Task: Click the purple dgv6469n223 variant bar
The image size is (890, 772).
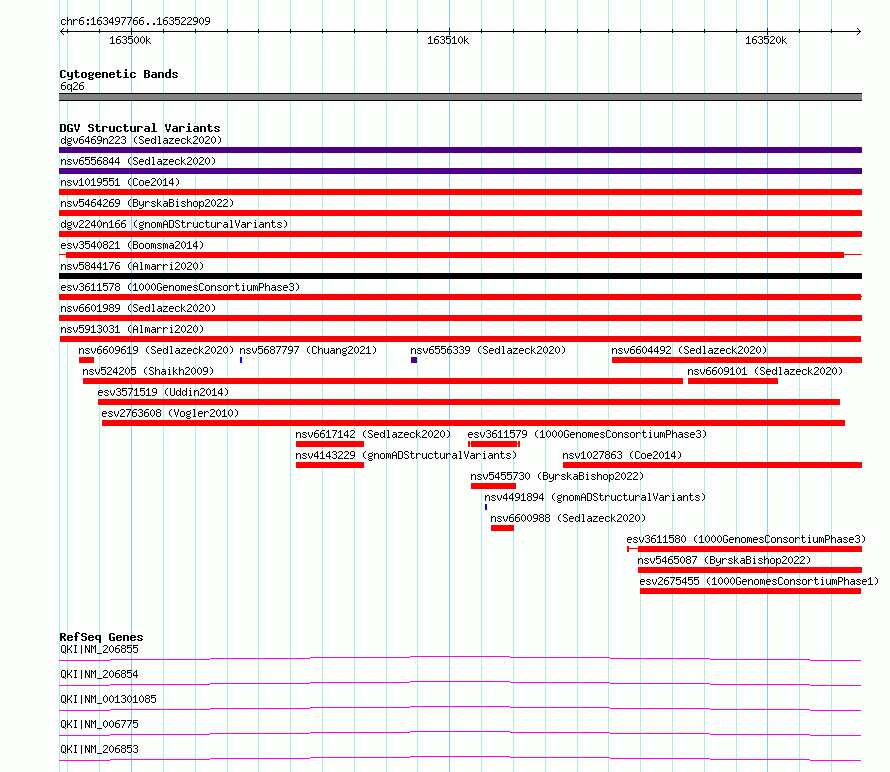Action: (x=460, y=150)
